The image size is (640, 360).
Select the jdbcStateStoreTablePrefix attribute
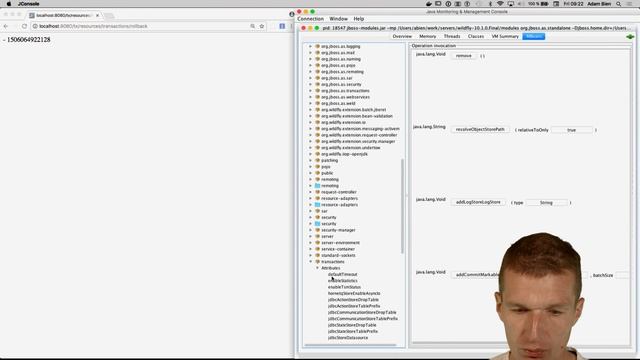coord(353,331)
